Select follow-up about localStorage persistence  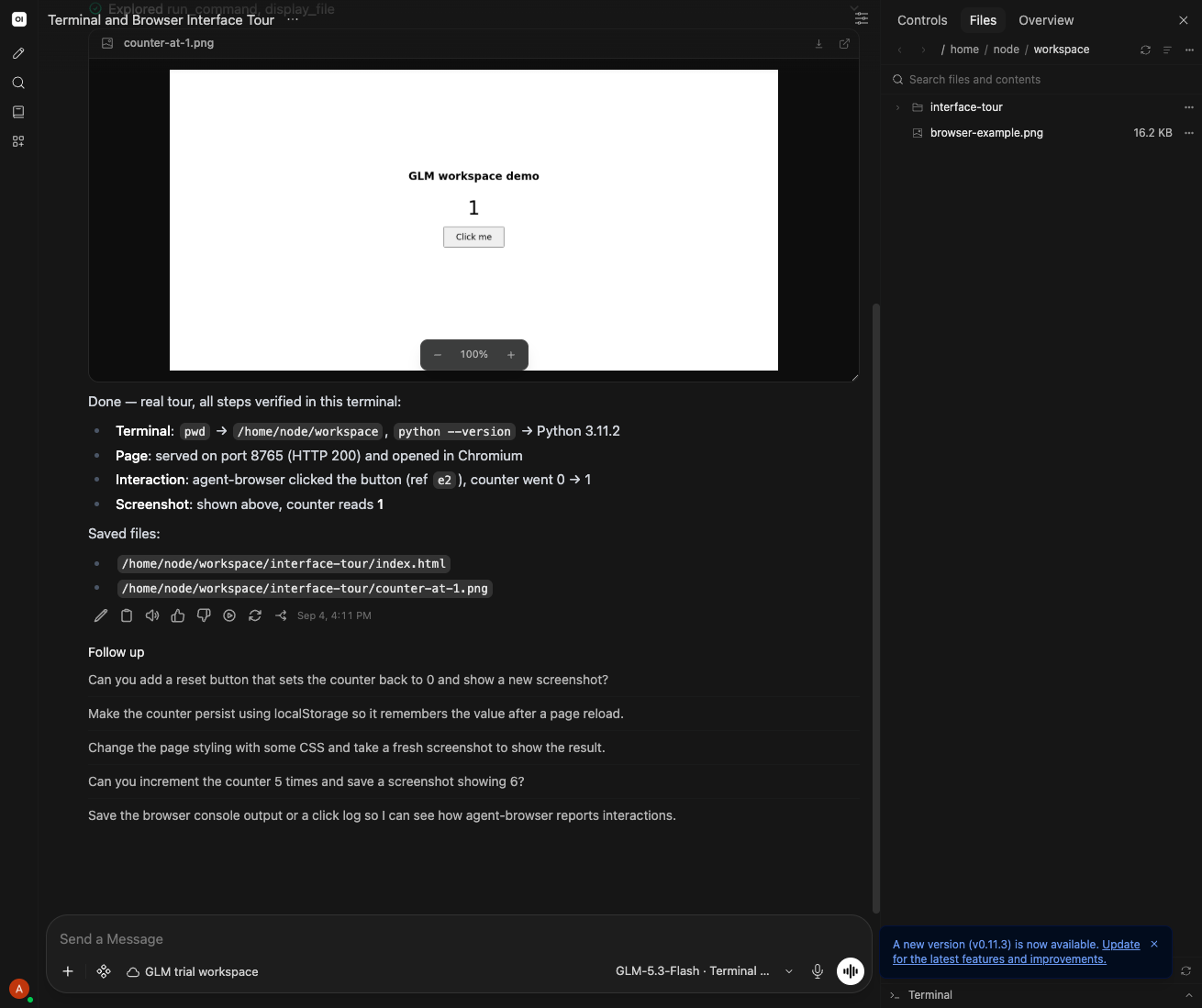[x=473, y=714]
